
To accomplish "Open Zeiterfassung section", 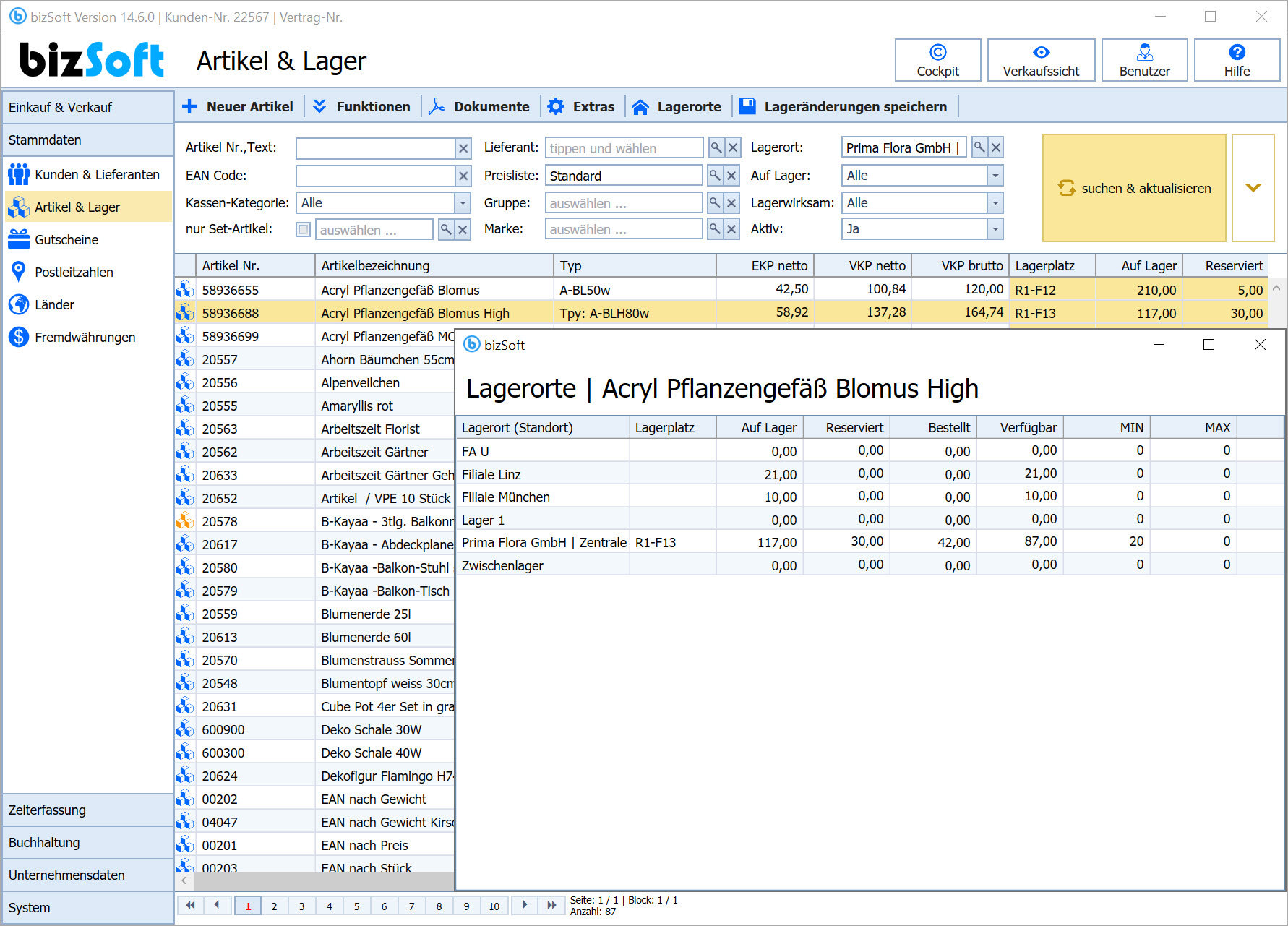I will 88,810.
